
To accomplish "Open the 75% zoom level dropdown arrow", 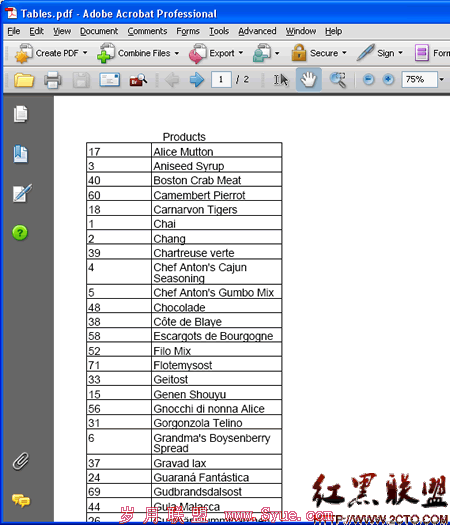I will 442,79.
